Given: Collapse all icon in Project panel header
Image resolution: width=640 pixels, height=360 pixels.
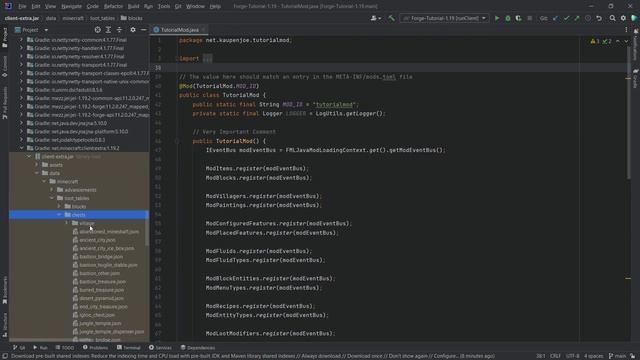Looking at the screenshot, I should (119, 30).
